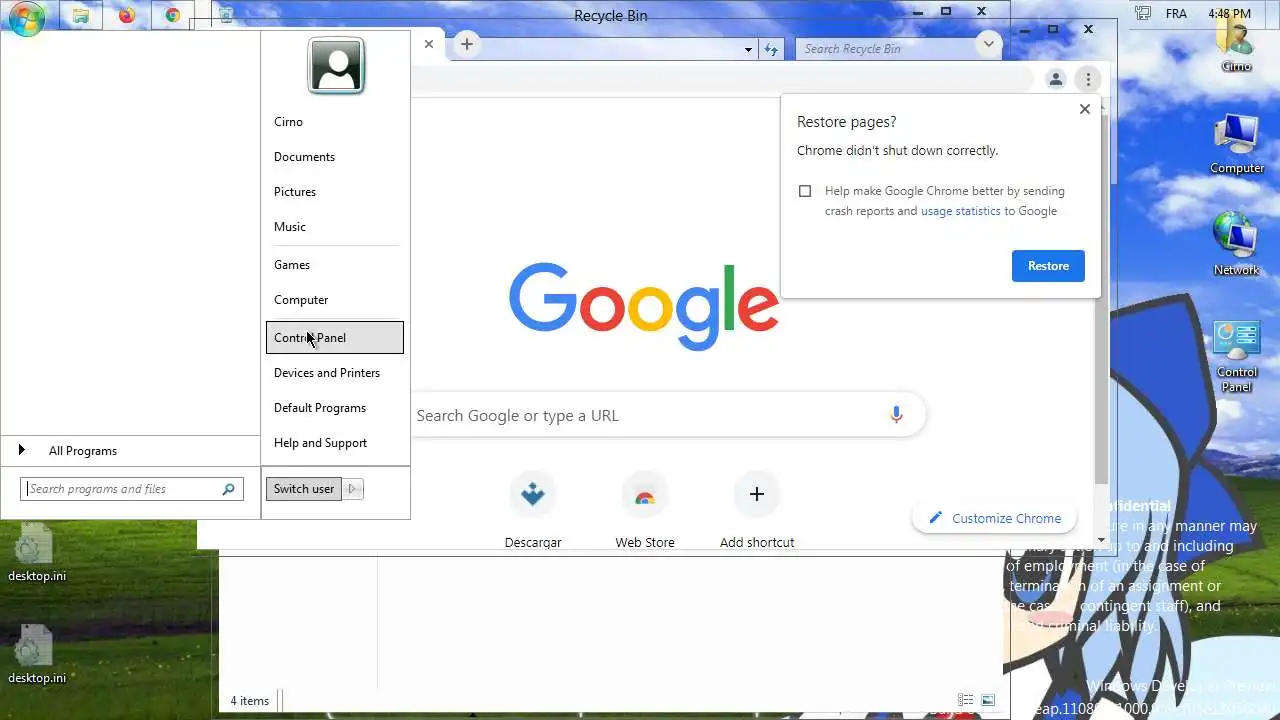Switch Recycle Bin to large icons view
This screenshot has width=1280, height=720.
[988, 700]
